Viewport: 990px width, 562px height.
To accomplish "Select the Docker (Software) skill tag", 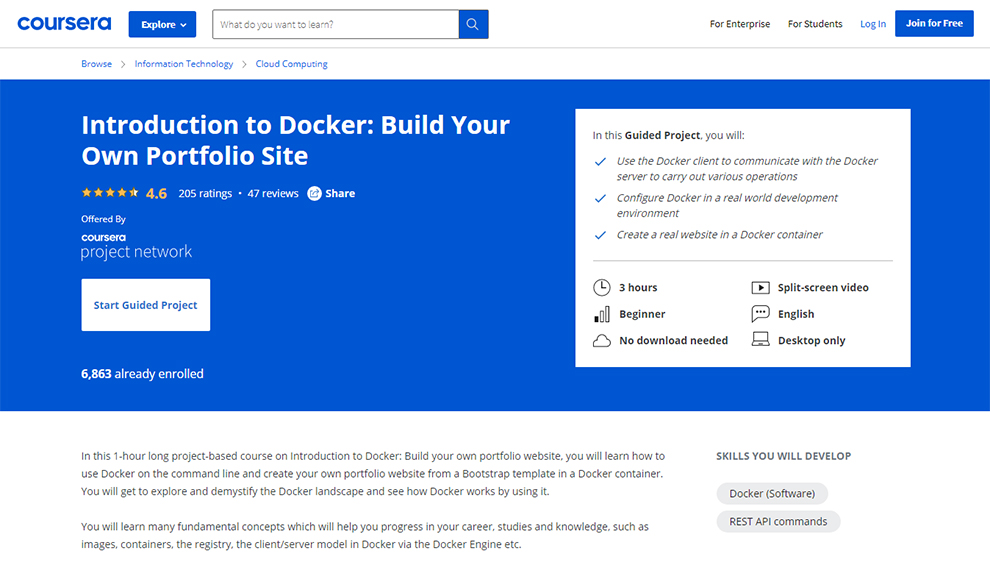I will click(772, 493).
